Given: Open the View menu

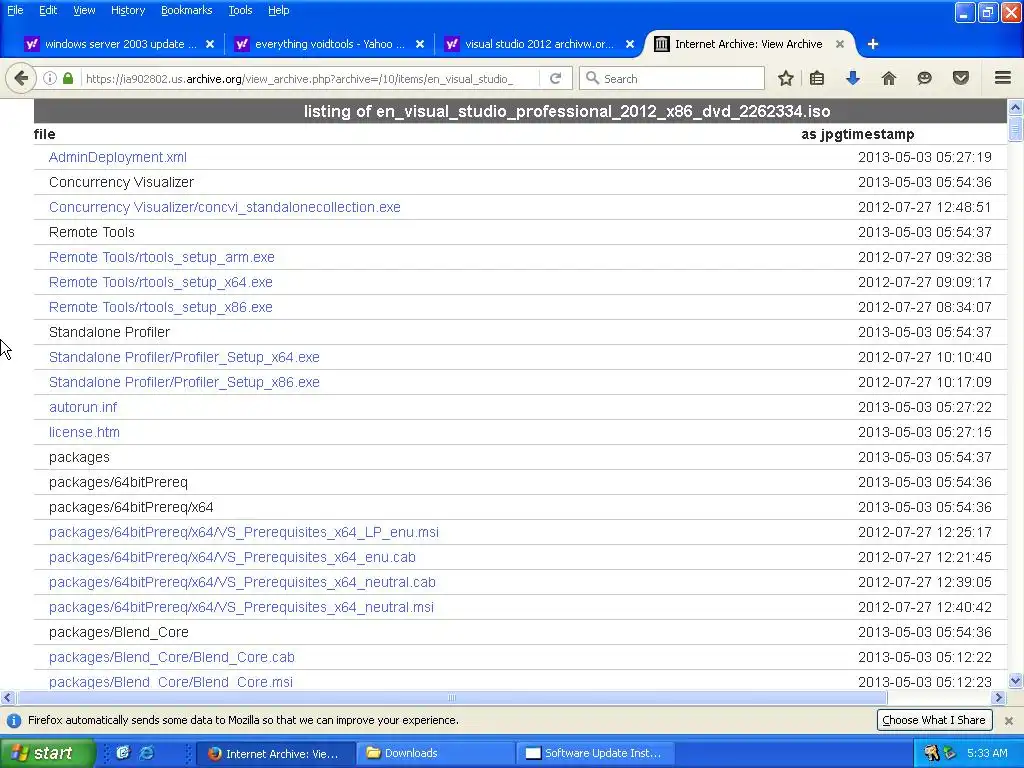Looking at the screenshot, I should (x=84, y=10).
